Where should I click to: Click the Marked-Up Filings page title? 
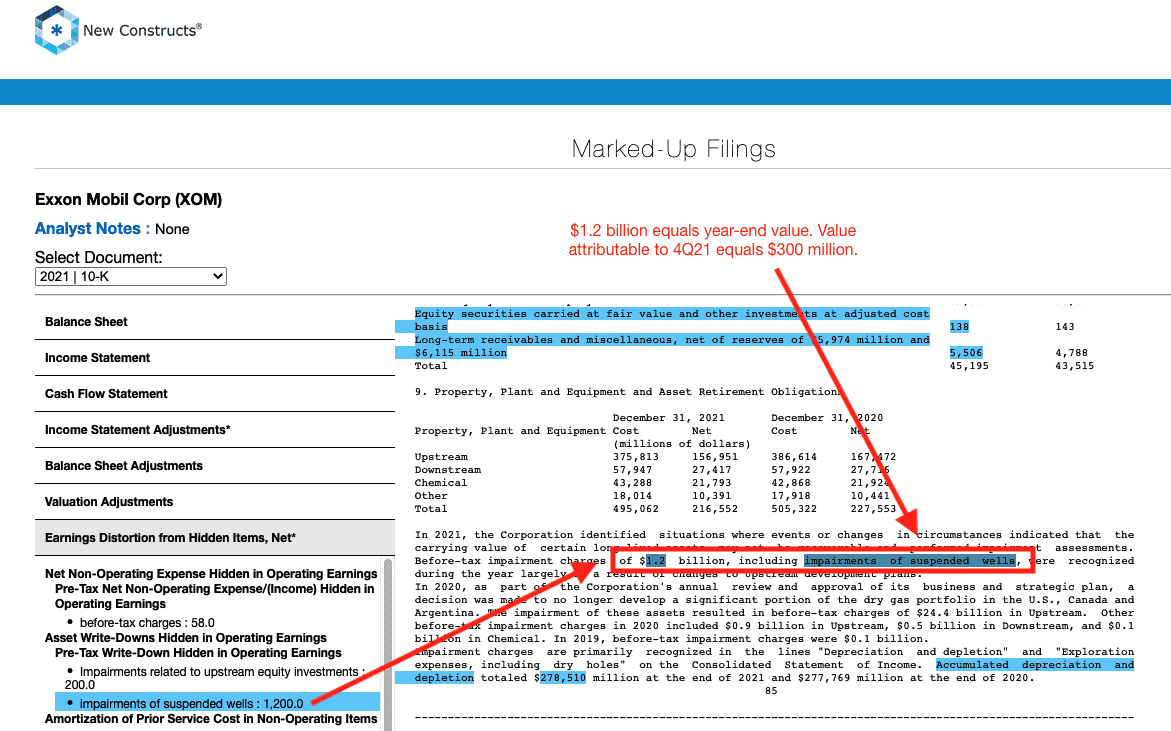tap(674, 149)
